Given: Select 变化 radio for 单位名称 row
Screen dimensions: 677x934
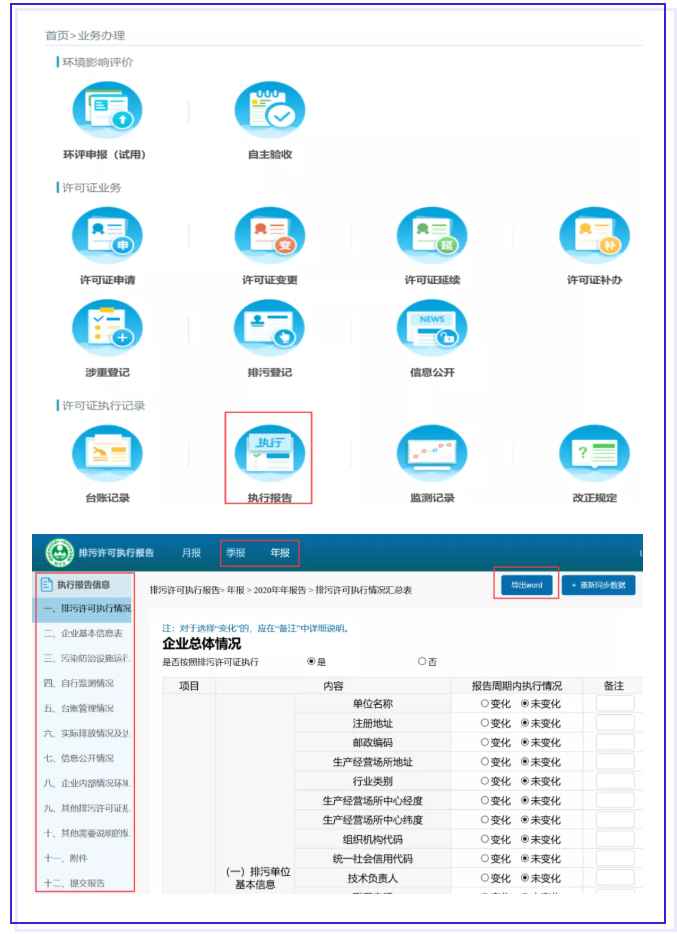Looking at the screenshot, I should (486, 704).
